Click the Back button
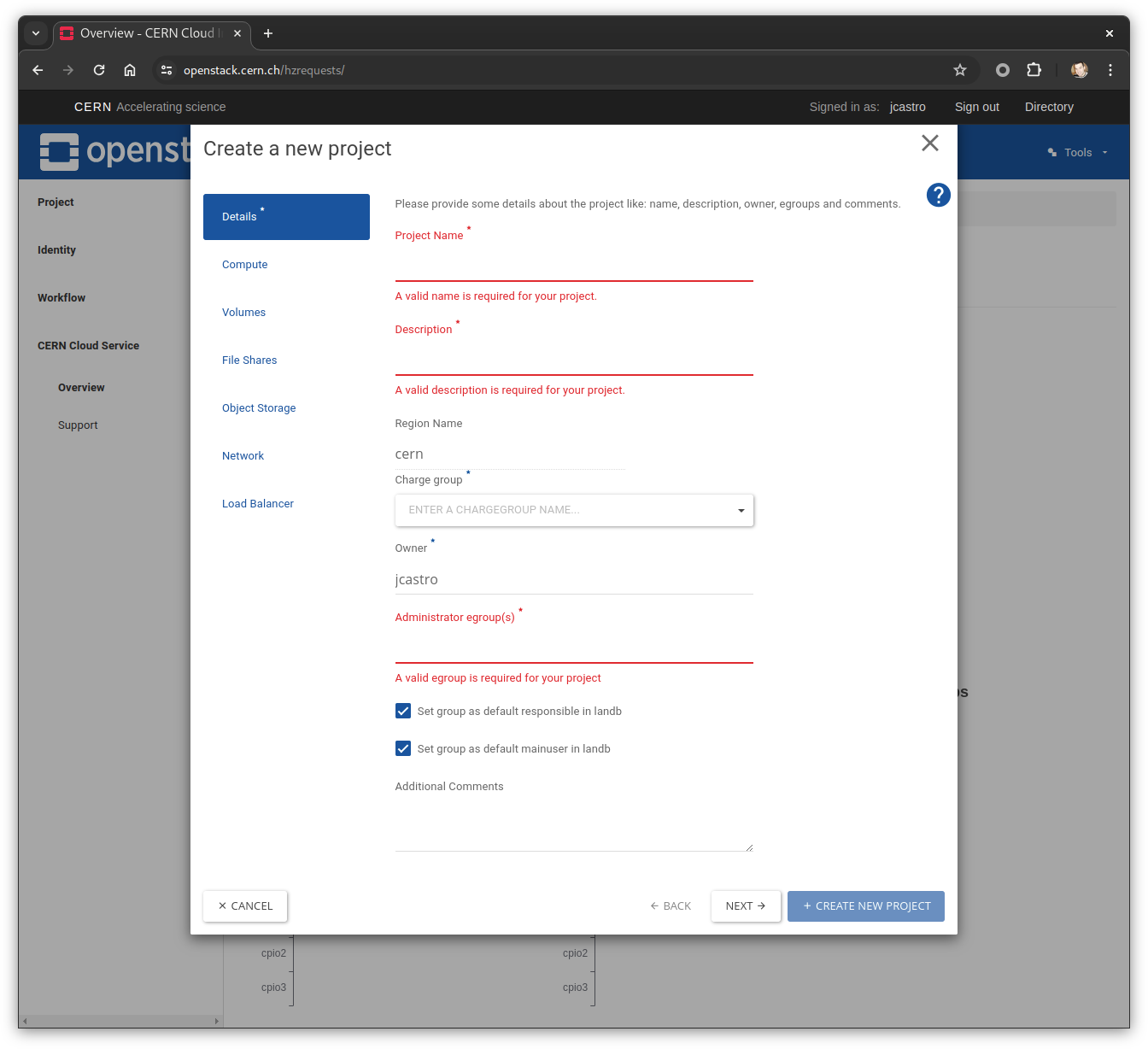1148x1049 pixels. [671, 906]
